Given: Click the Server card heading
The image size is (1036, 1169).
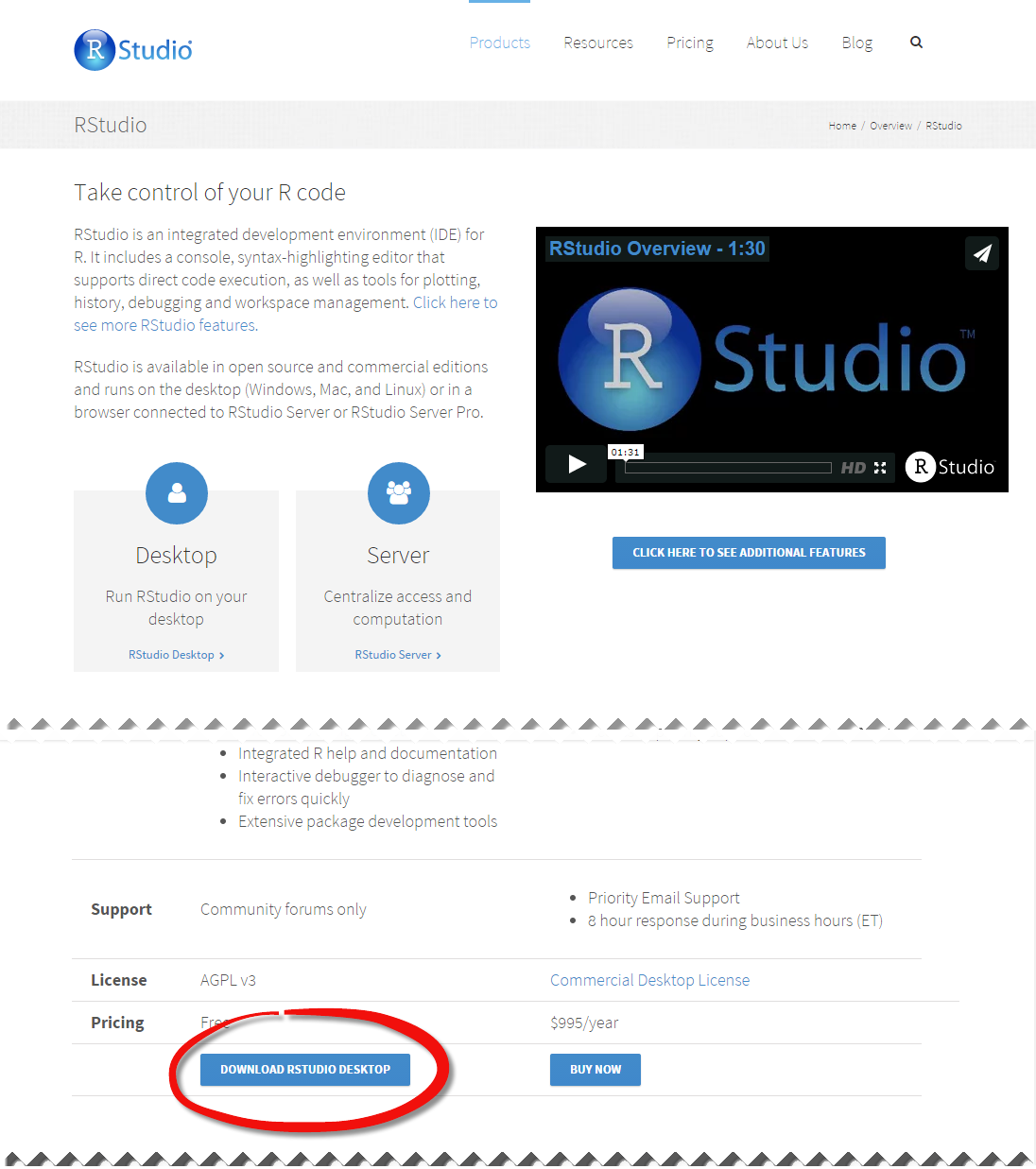Looking at the screenshot, I should pyautogui.click(x=398, y=556).
